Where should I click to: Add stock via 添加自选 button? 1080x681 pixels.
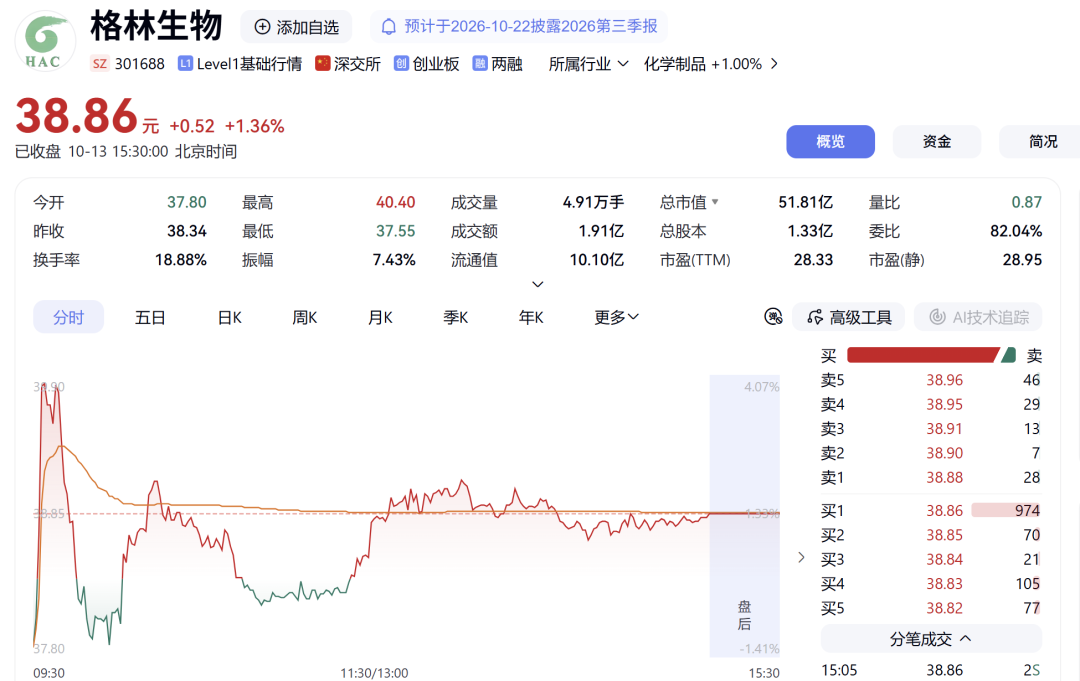pos(296,27)
